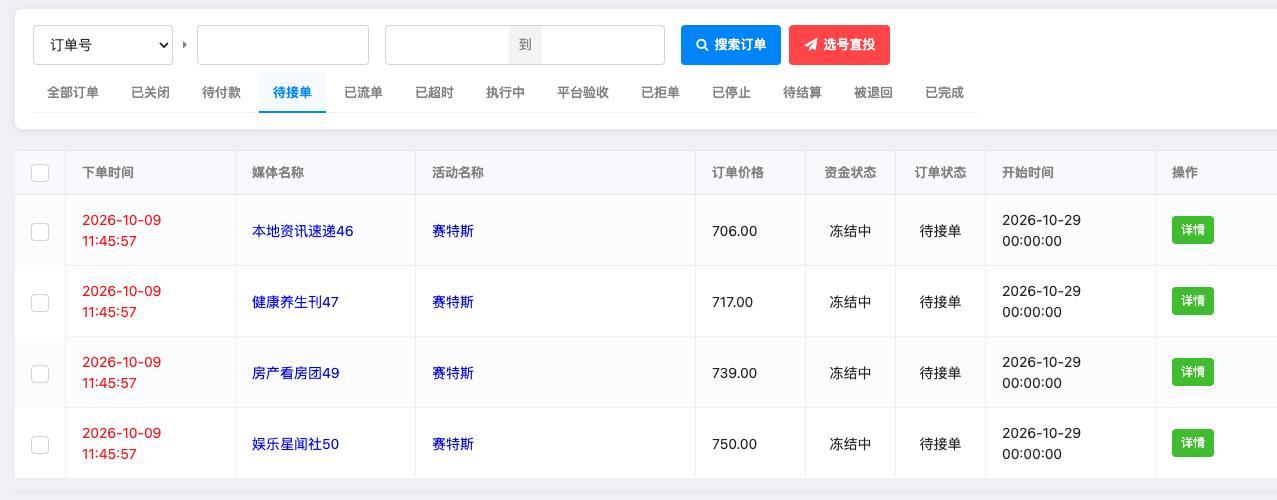Select the 待接单 tab
Viewport: 1277px width, 500px height.
[292, 93]
